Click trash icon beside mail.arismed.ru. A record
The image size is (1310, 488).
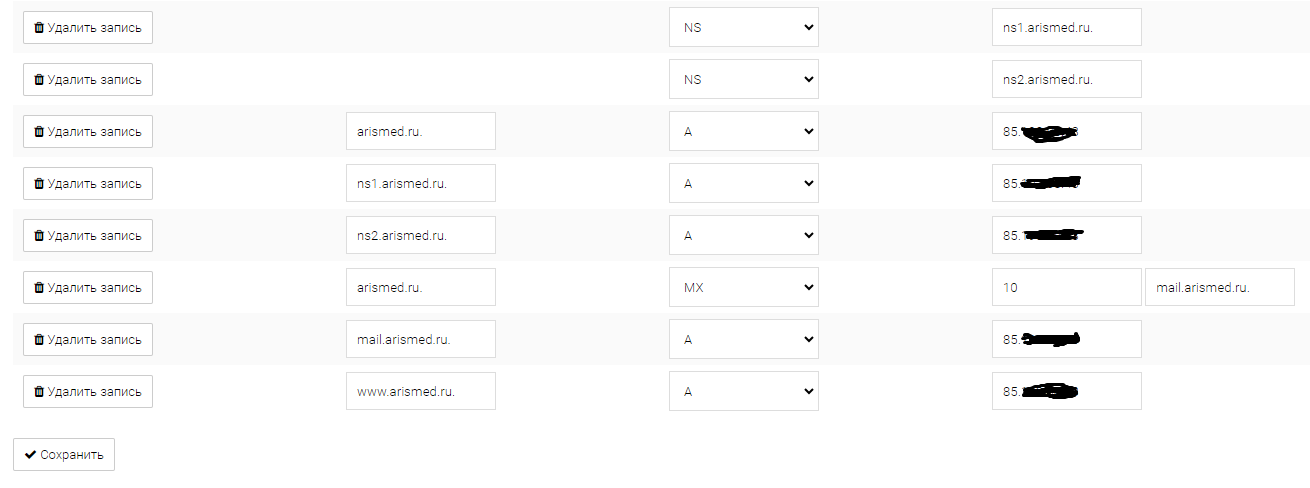point(39,340)
